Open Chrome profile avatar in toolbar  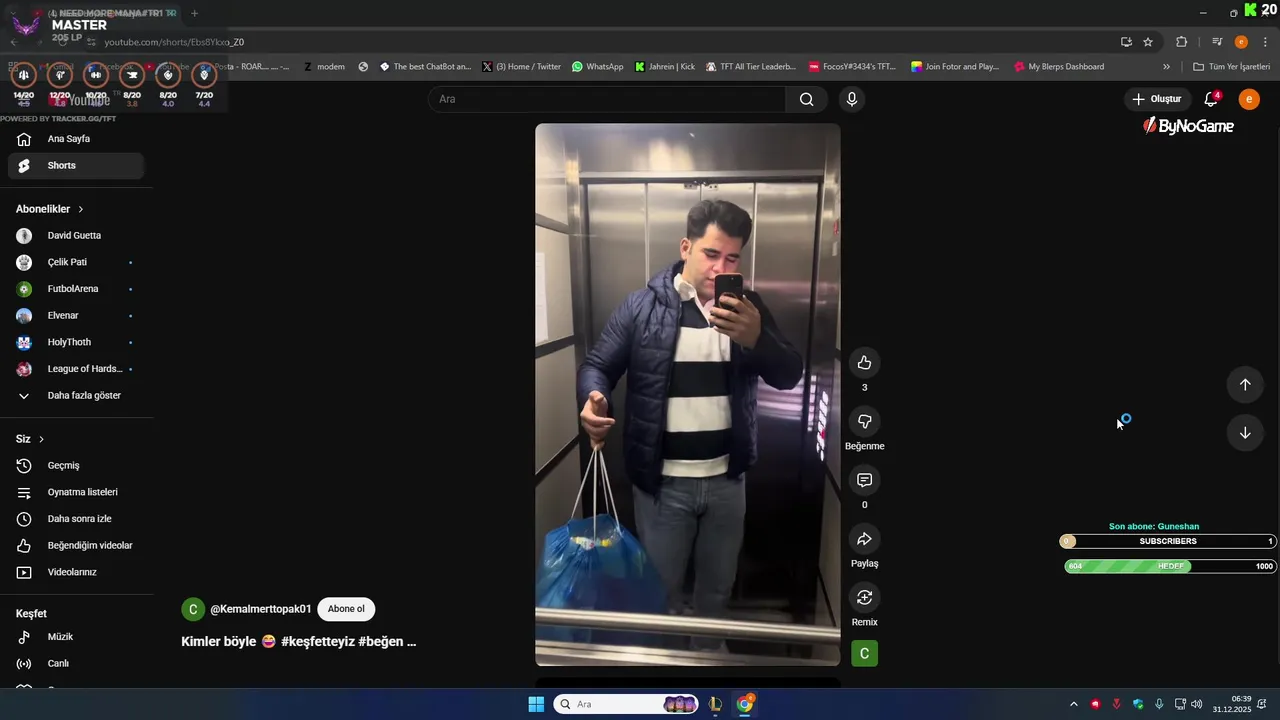point(1241,42)
